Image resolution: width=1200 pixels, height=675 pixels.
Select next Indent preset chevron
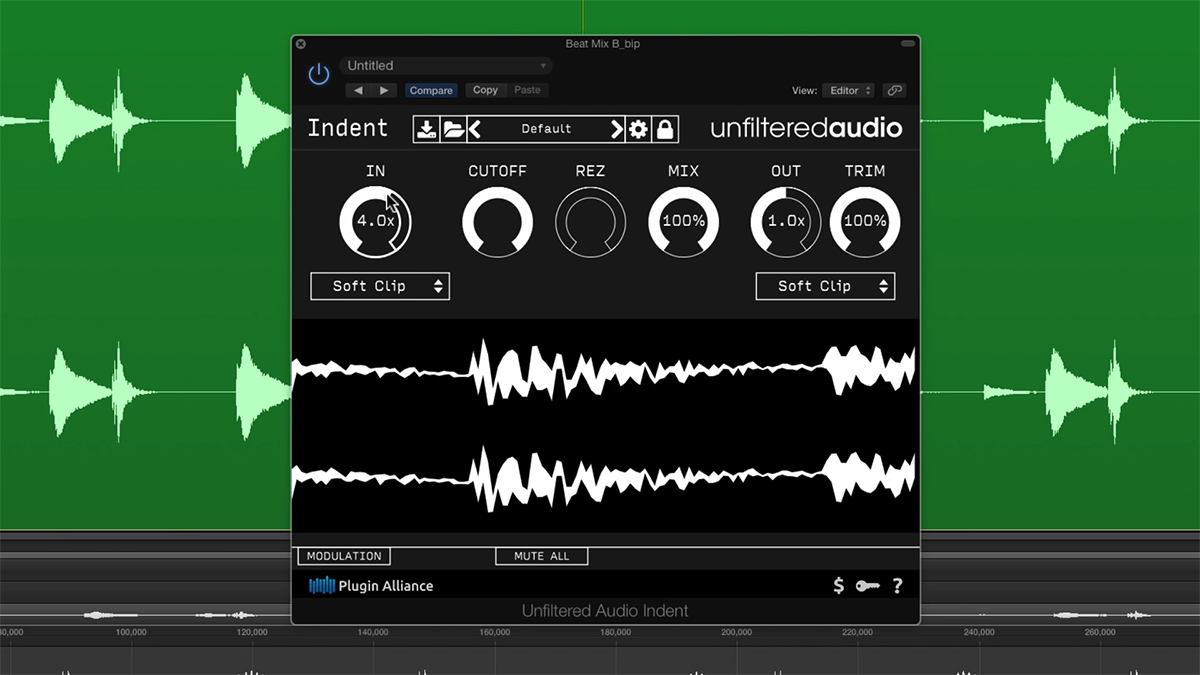[617, 129]
